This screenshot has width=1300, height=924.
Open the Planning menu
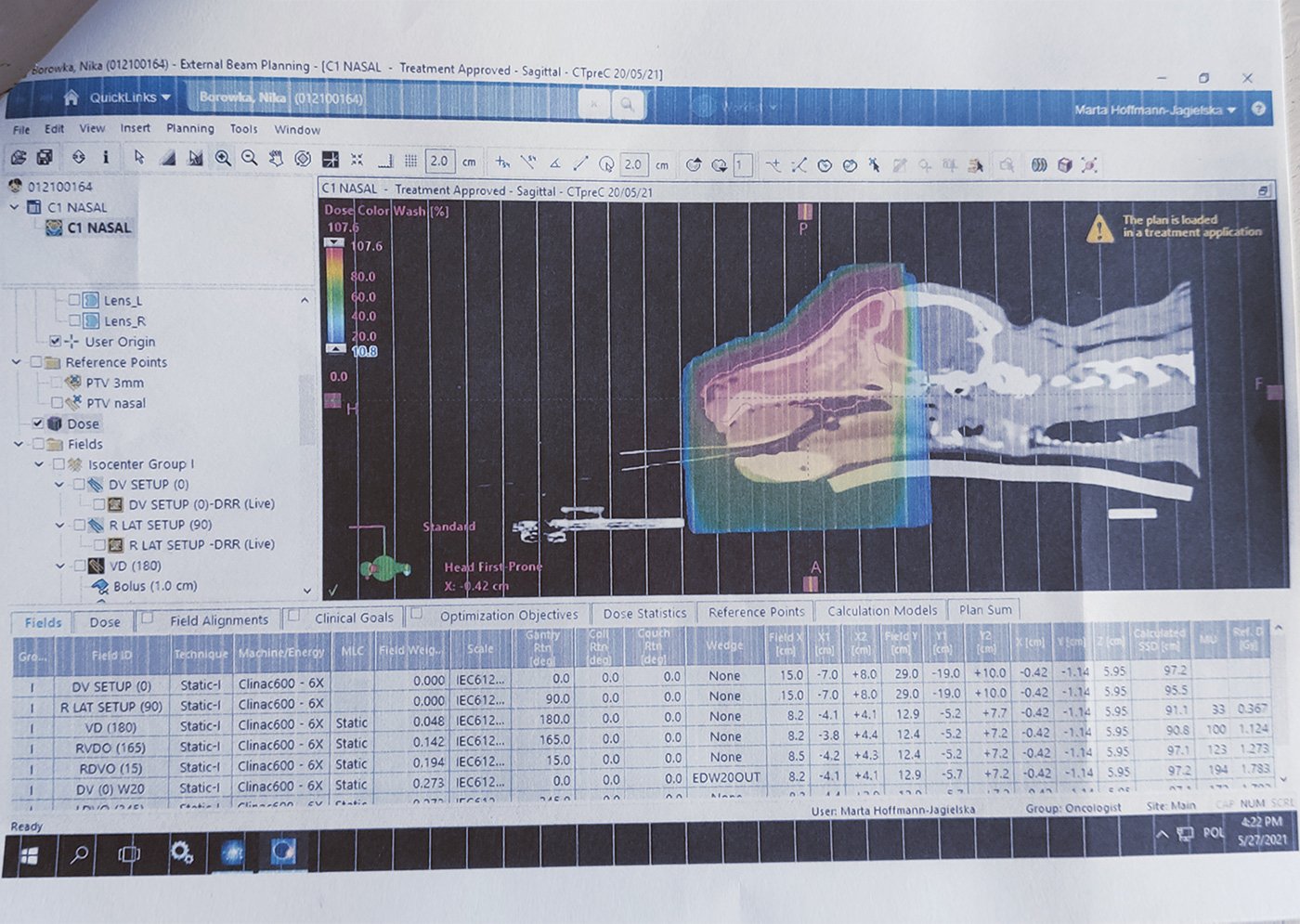tap(190, 128)
